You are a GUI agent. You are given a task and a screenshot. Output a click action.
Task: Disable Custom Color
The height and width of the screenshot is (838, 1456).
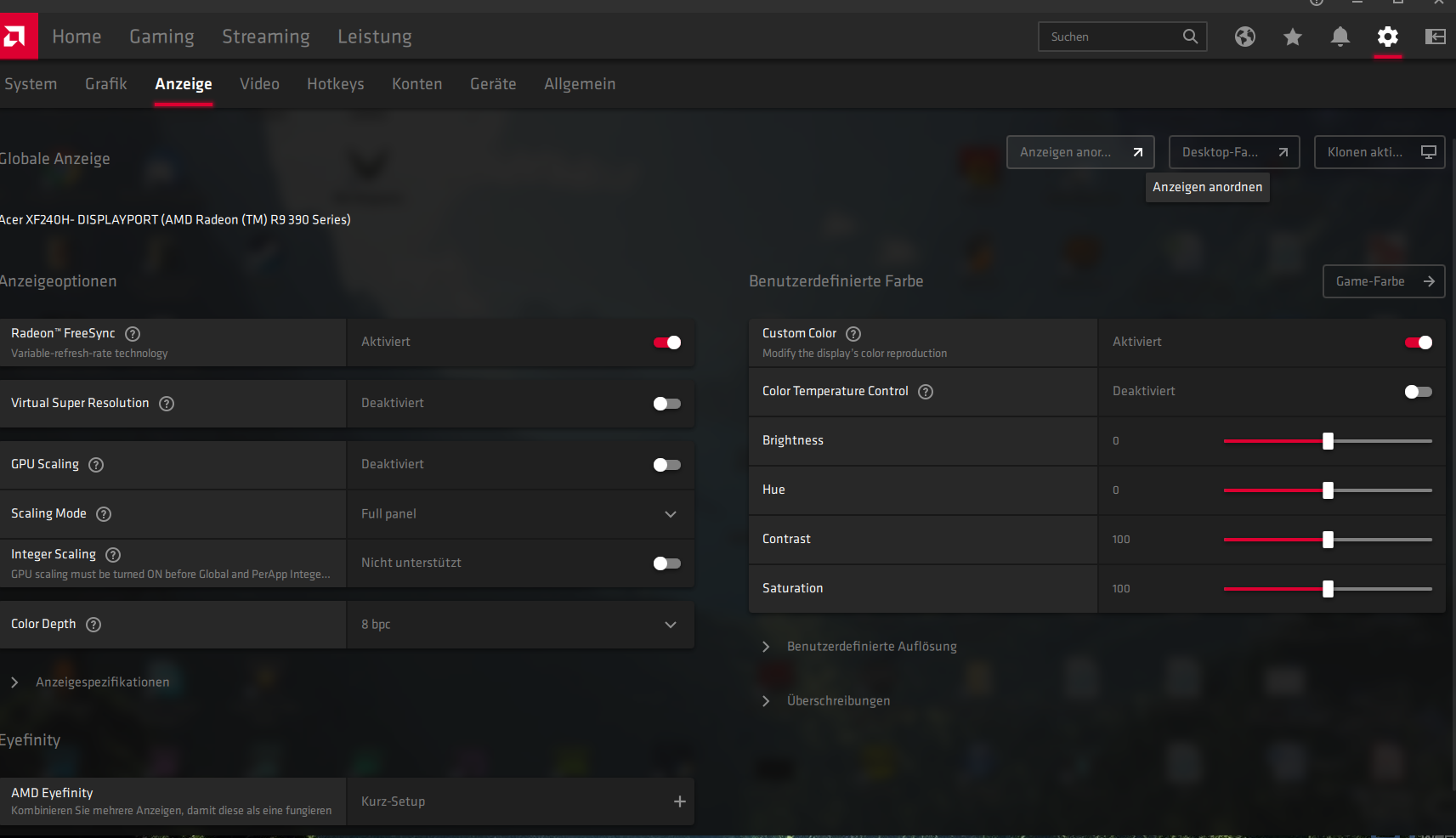point(1419,343)
